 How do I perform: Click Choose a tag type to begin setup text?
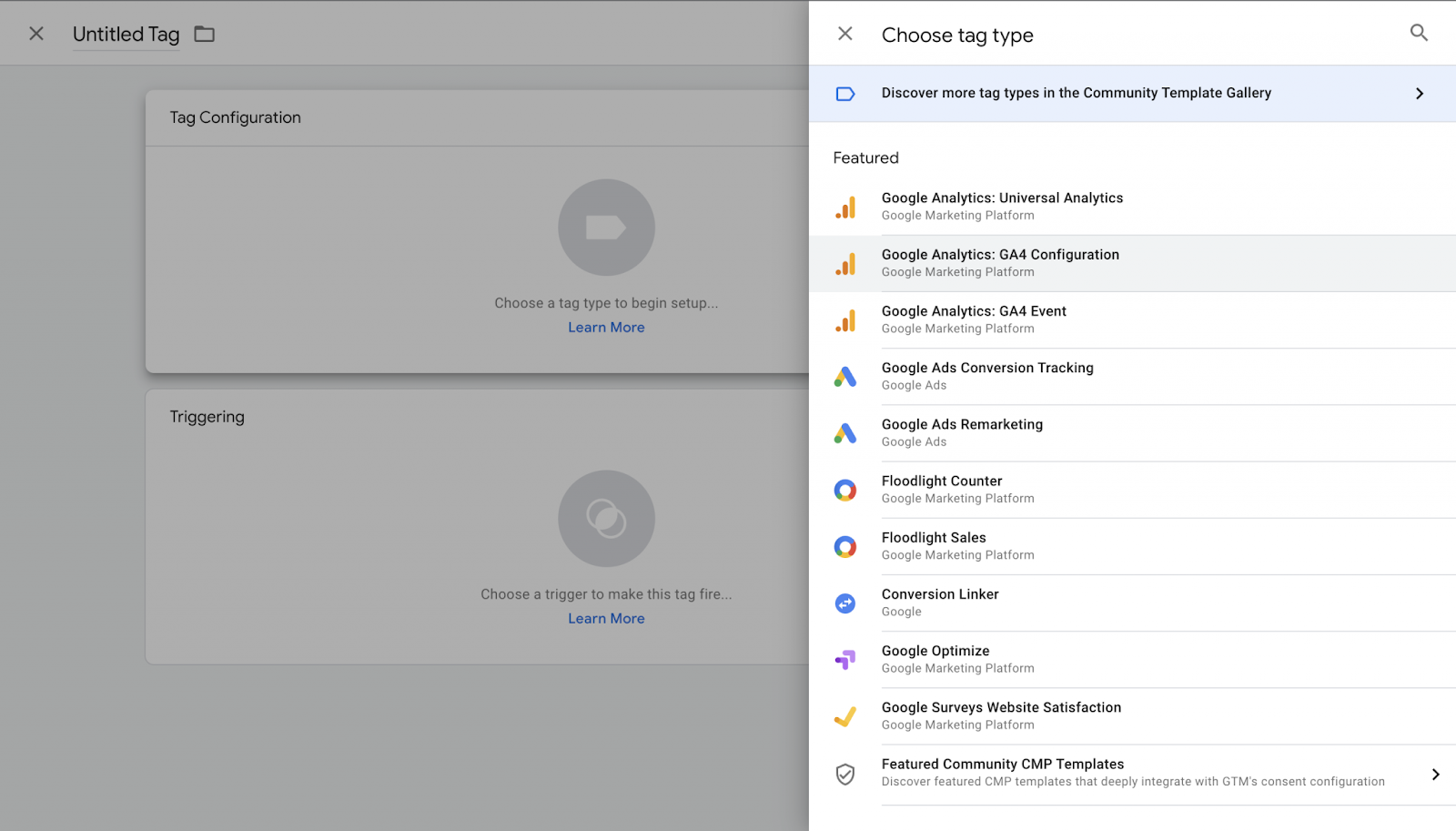pos(606,303)
